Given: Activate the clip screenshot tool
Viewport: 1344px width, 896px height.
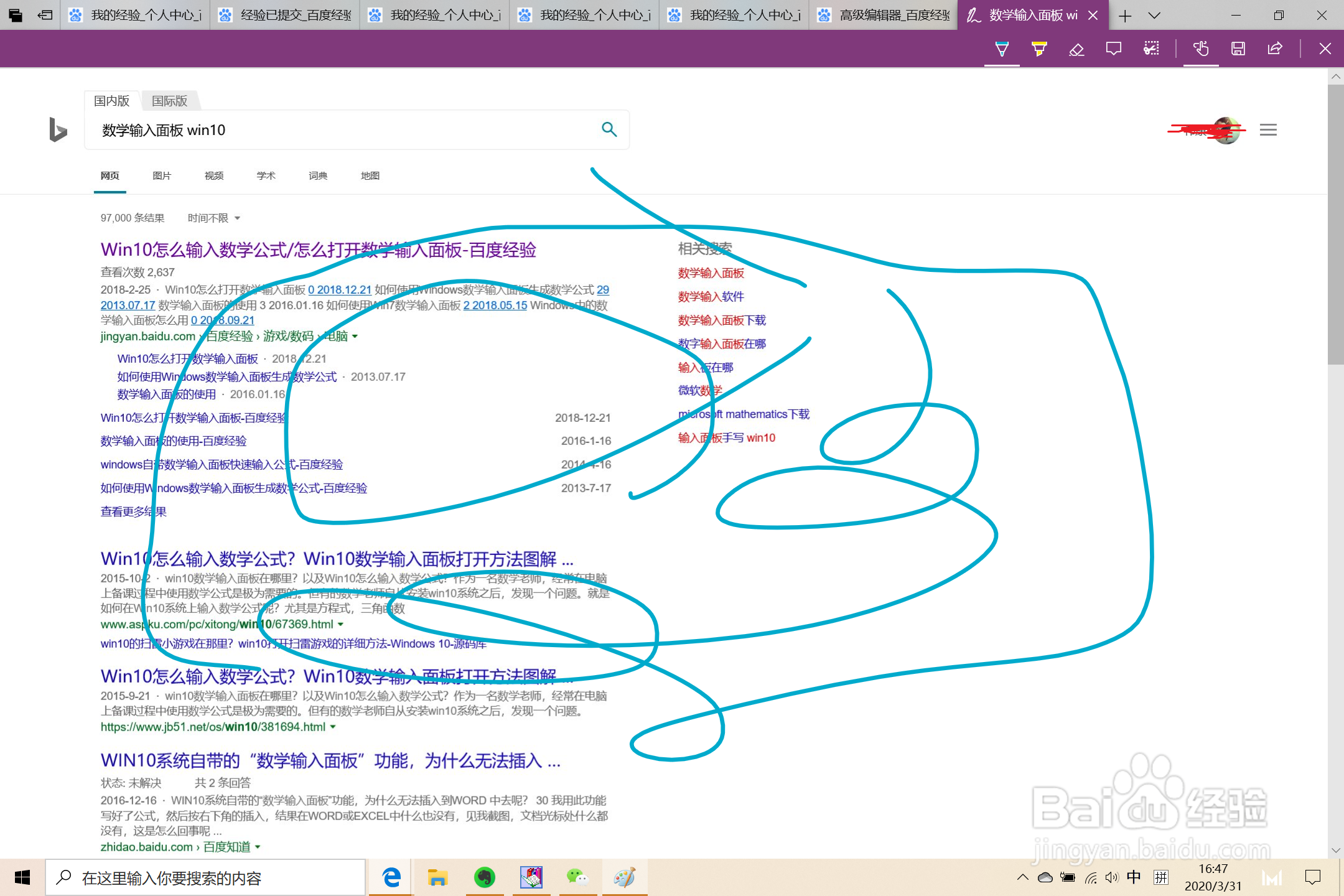Looking at the screenshot, I should pyautogui.click(x=1151, y=49).
